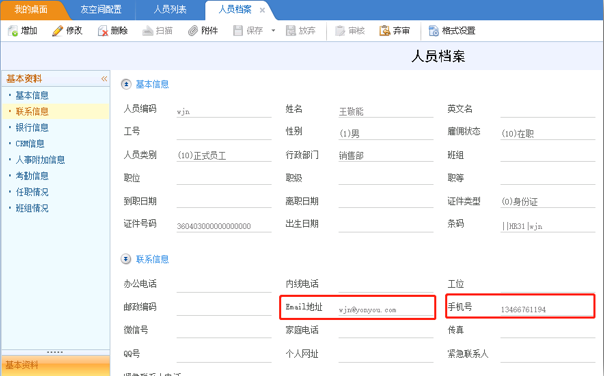Viewport: 604px width, 376px height.
Task: Open the 性别 field showing (1)男
Action: click(386, 133)
